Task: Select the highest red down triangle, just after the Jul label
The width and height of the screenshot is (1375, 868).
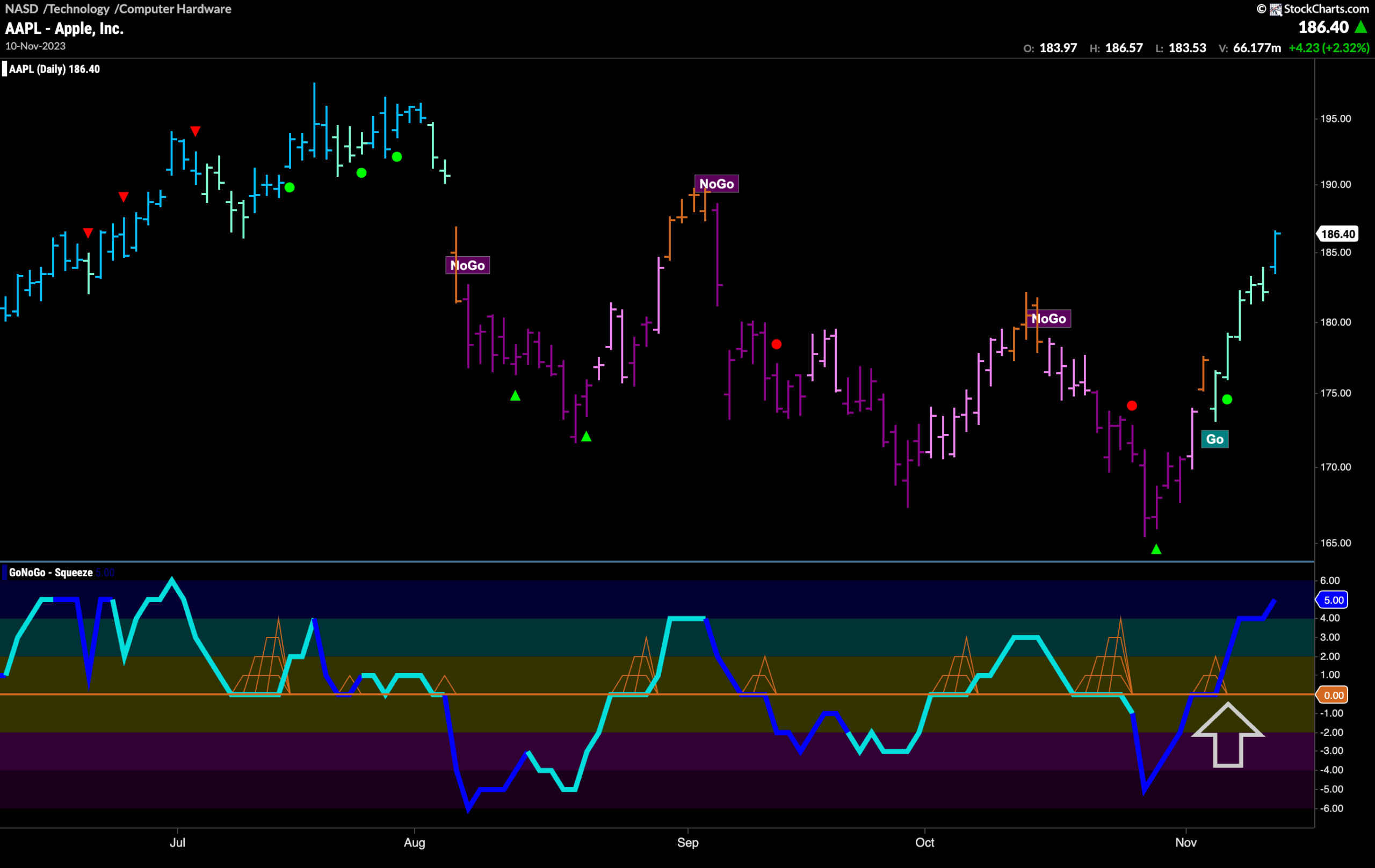Action: [196, 132]
